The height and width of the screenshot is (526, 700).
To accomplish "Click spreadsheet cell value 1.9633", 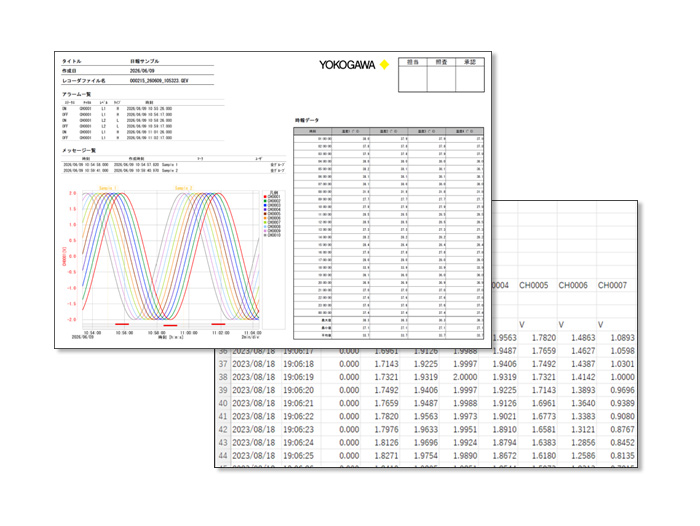I will click(x=425, y=430).
